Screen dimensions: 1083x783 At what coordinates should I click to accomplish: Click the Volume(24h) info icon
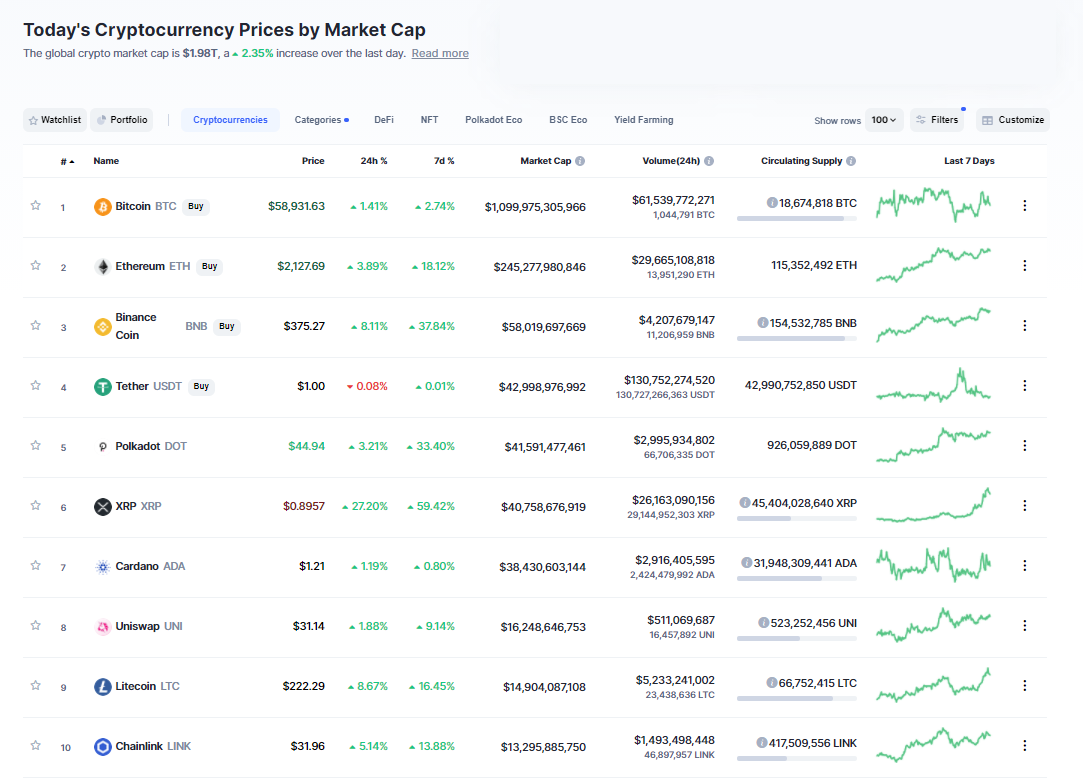point(709,161)
